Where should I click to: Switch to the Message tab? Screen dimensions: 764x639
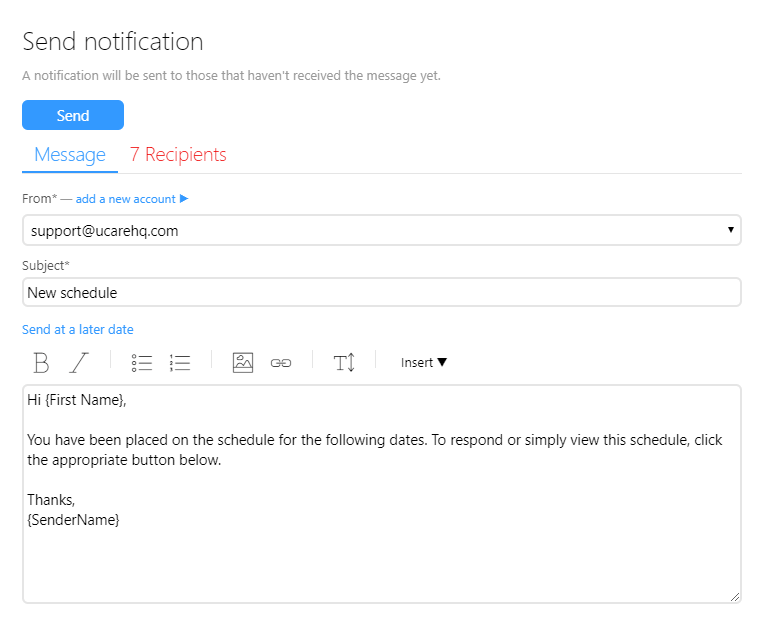(70, 155)
